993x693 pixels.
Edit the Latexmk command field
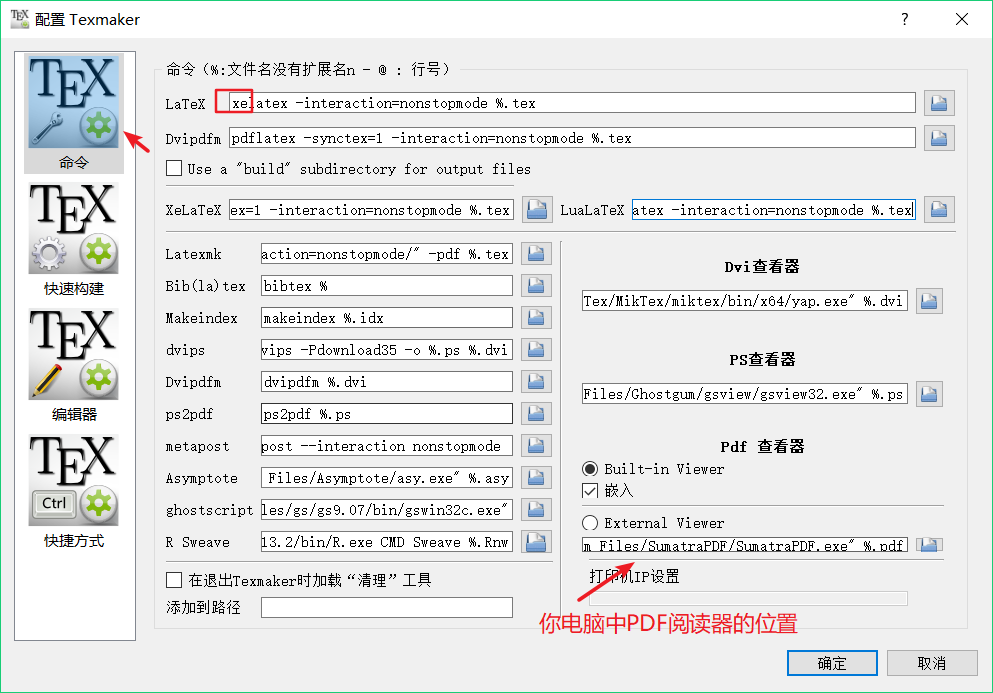[x=386, y=254]
